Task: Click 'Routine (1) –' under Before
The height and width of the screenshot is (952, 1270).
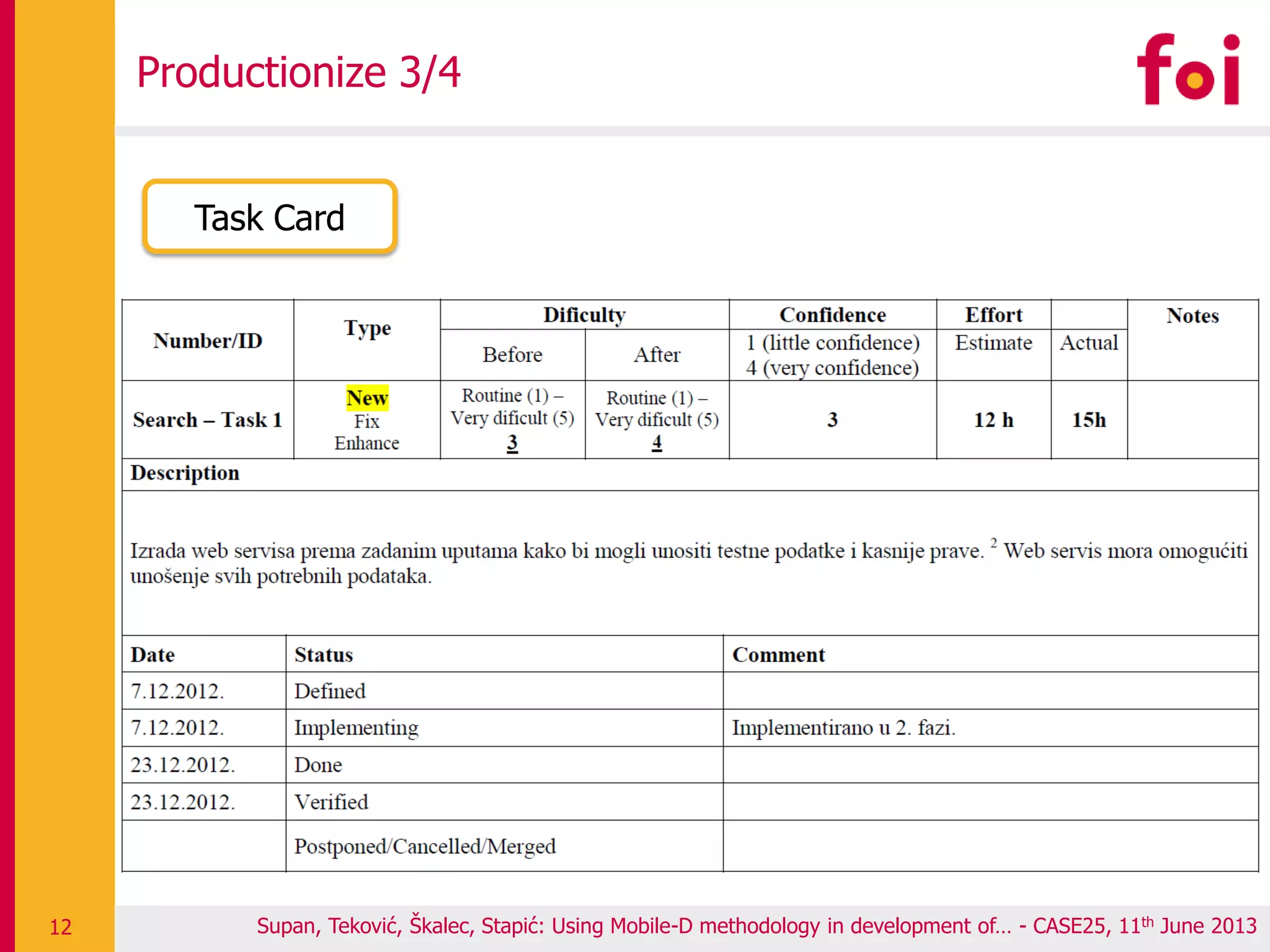Action: pos(512,395)
